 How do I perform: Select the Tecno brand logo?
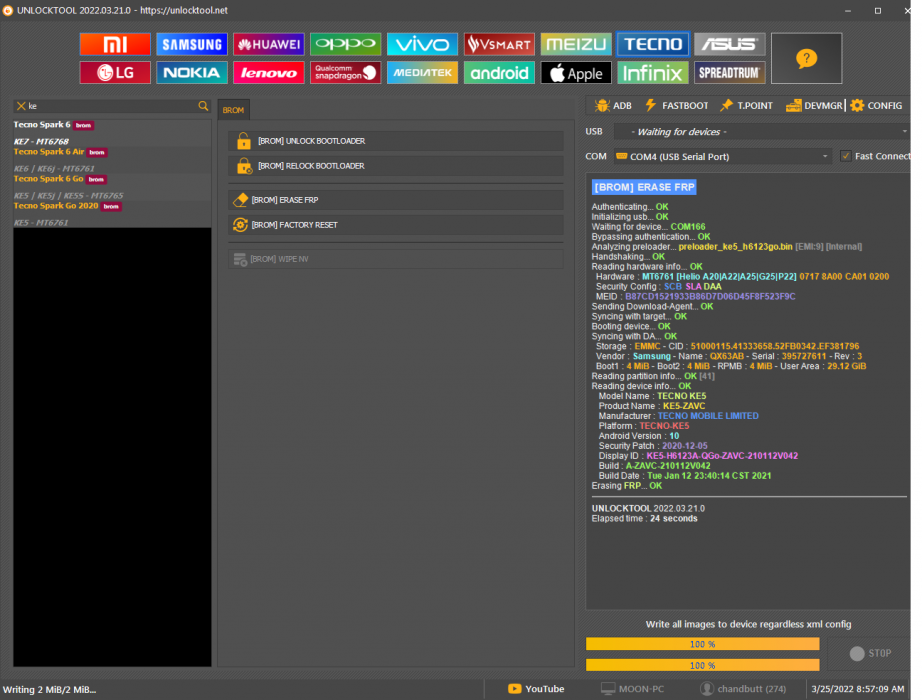tap(653, 44)
